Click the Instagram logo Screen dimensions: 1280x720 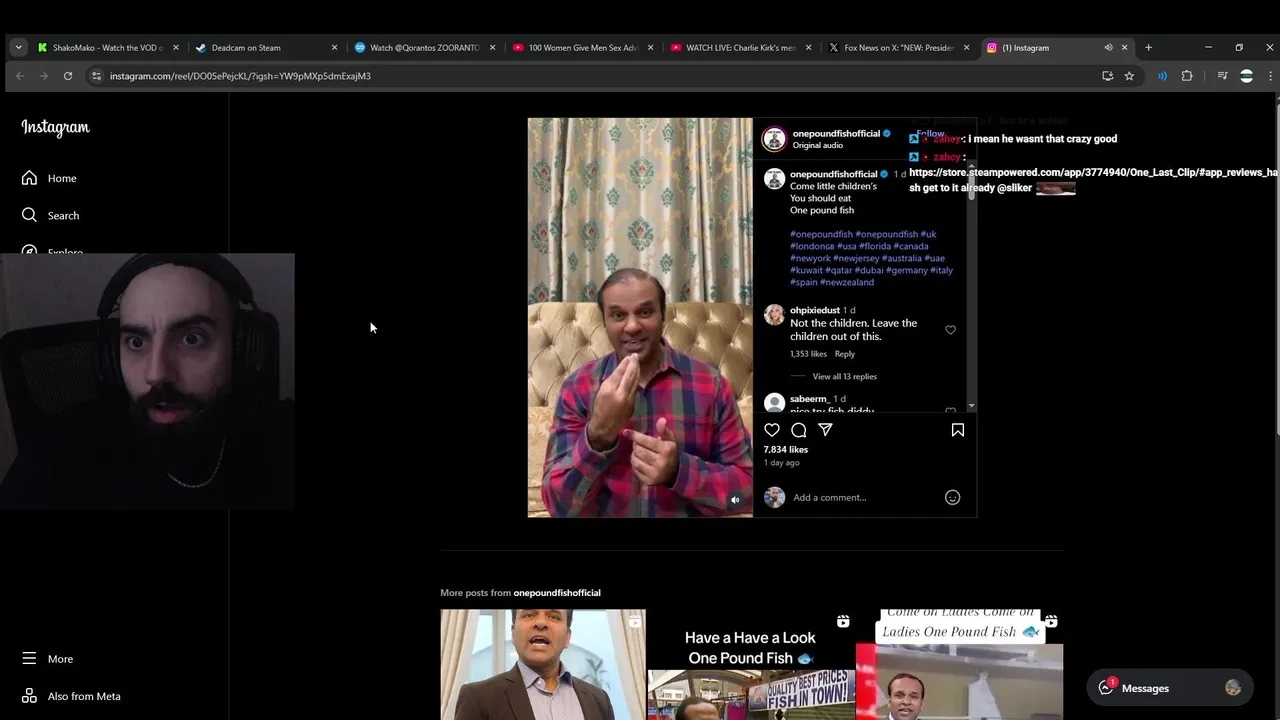(55, 127)
